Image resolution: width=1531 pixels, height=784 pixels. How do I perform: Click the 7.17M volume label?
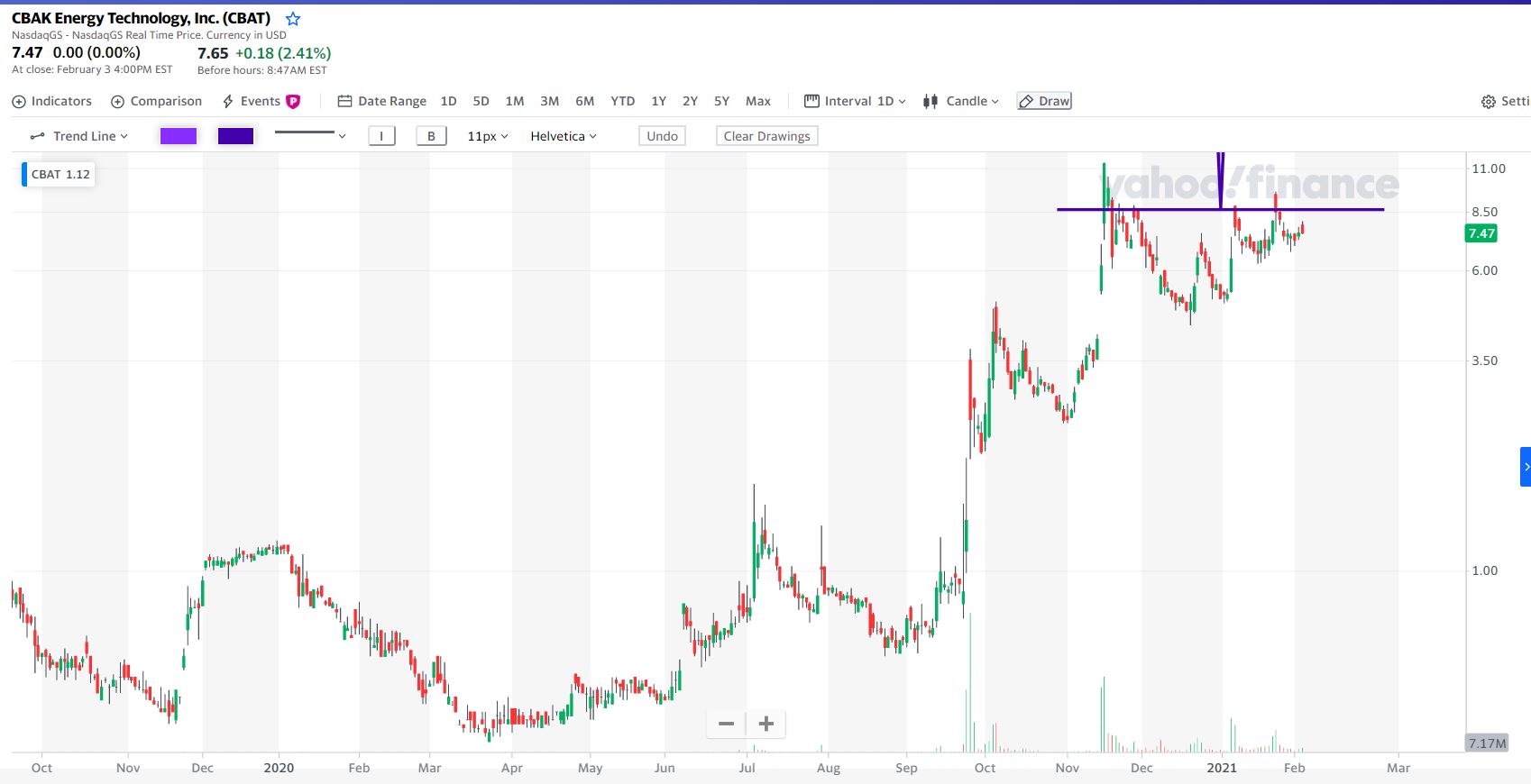pyautogui.click(x=1487, y=743)
